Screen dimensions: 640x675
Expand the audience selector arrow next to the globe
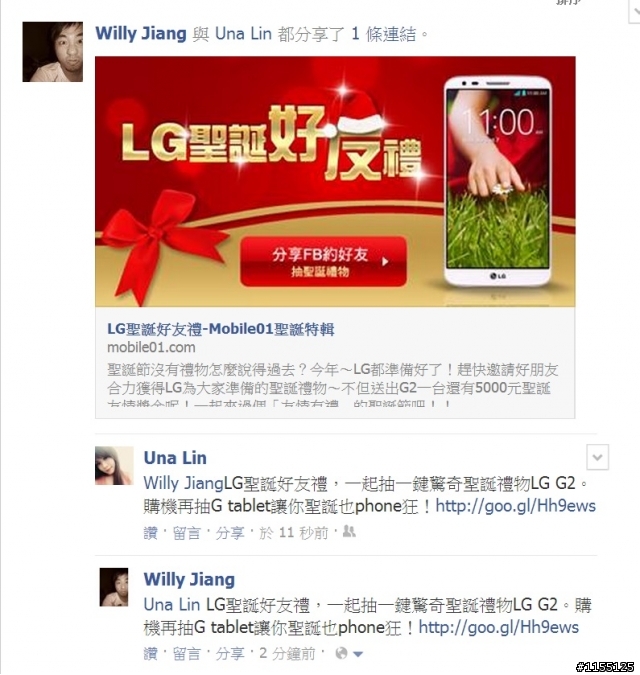coord(358,654)
